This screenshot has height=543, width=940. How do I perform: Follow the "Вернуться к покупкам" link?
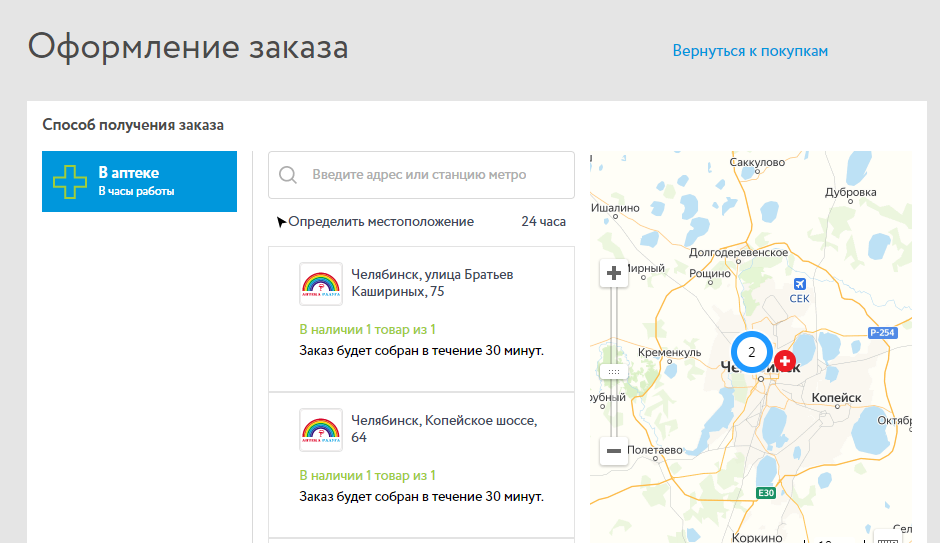click(x=750, y=51)
